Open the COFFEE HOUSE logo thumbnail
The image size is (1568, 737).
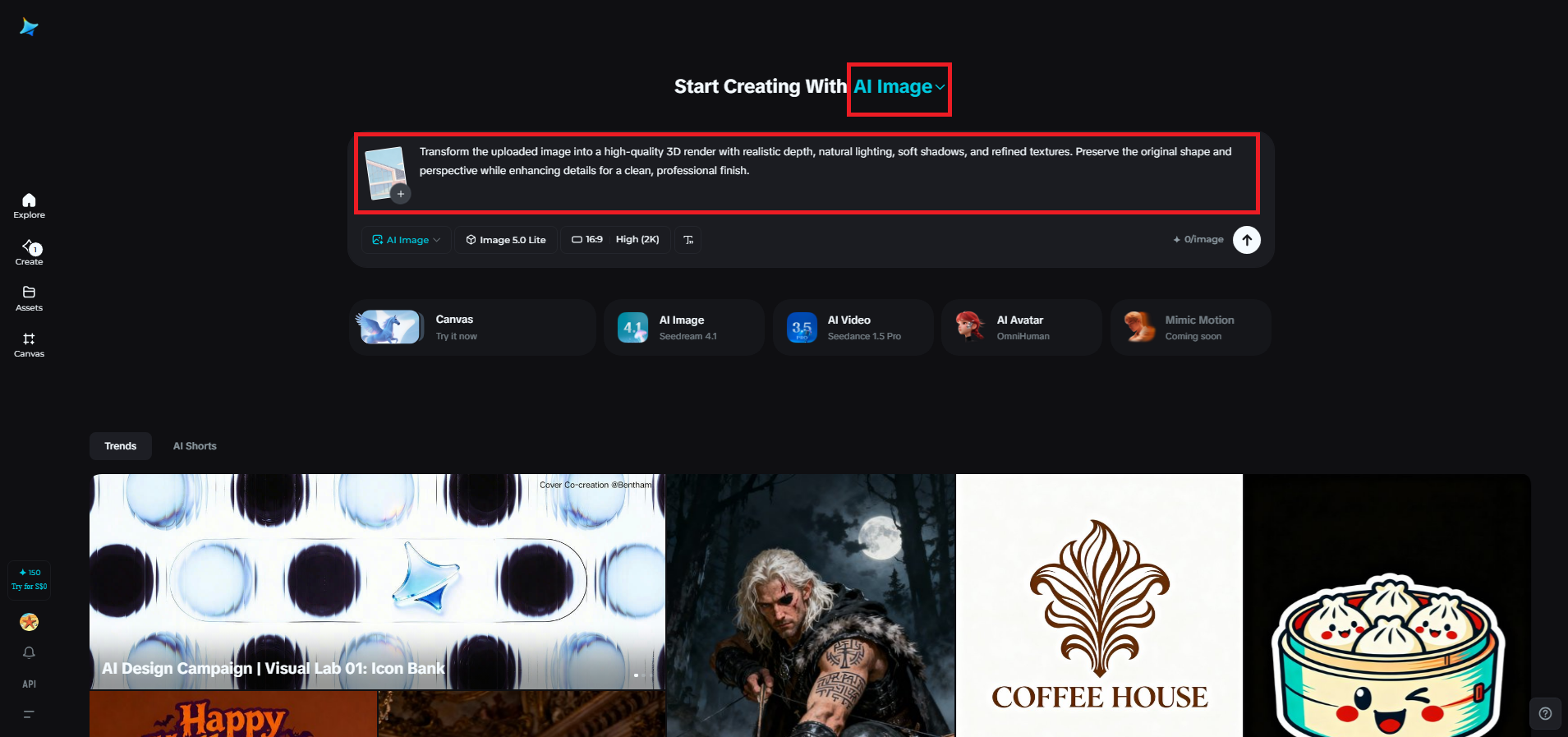pos(1100,606)
